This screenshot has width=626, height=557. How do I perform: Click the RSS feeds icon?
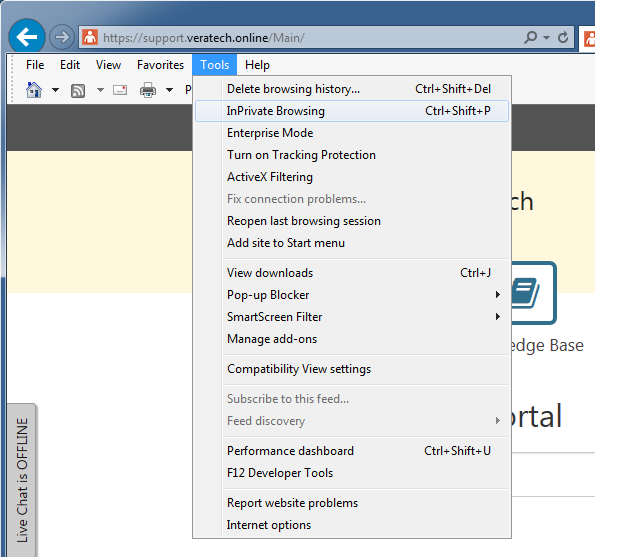point(78,91)
